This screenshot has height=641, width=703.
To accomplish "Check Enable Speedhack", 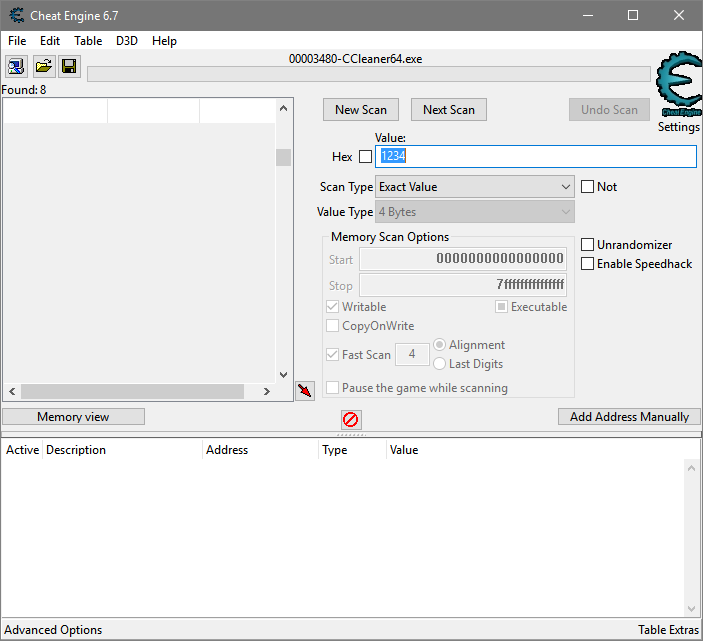I will click(x=588, y=264).
